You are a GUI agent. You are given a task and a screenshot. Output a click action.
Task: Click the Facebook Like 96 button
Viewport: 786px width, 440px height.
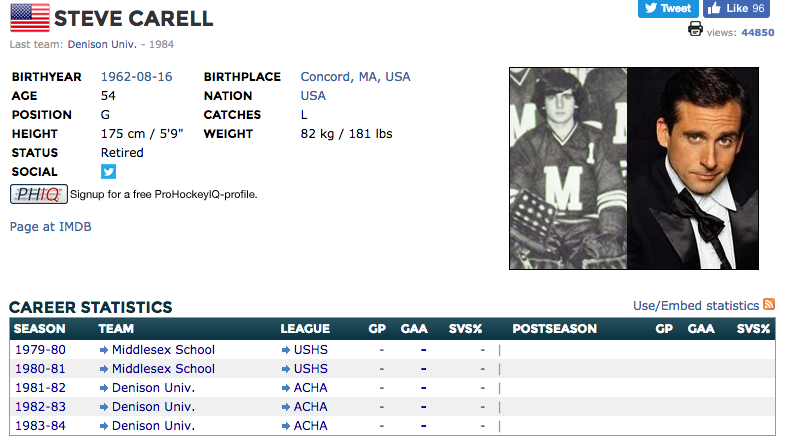736,8
